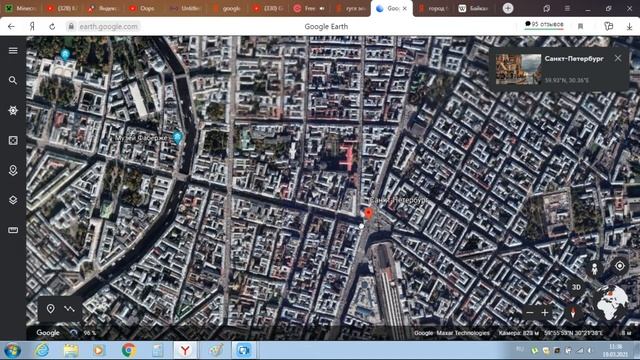Go back with browser arrow
This screenshot has height=360, width=640.
(11, 27)
